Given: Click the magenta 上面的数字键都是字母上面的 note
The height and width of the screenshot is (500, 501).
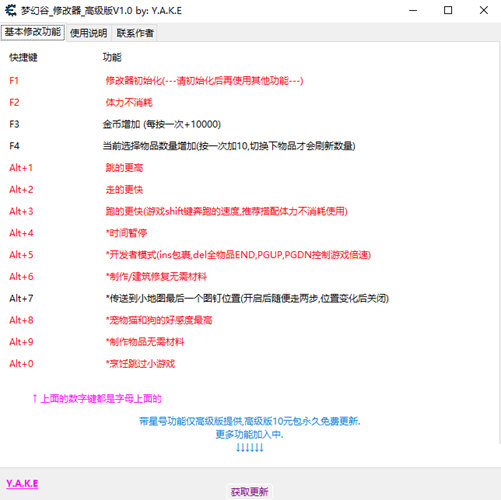Looking at the screenshot, I should click(x=97, y=399).
